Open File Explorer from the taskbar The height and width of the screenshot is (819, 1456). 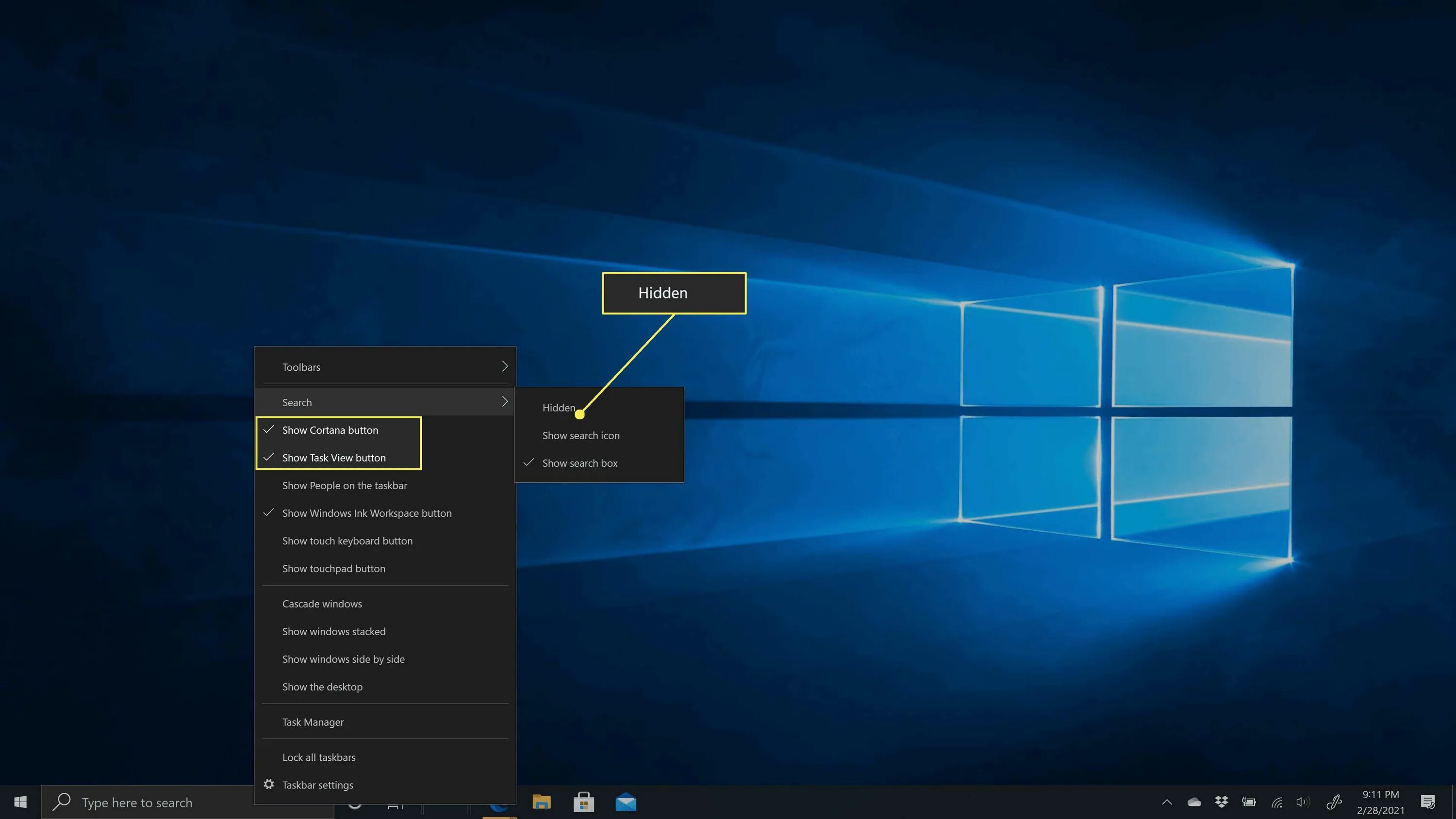(x=541, y=802)
